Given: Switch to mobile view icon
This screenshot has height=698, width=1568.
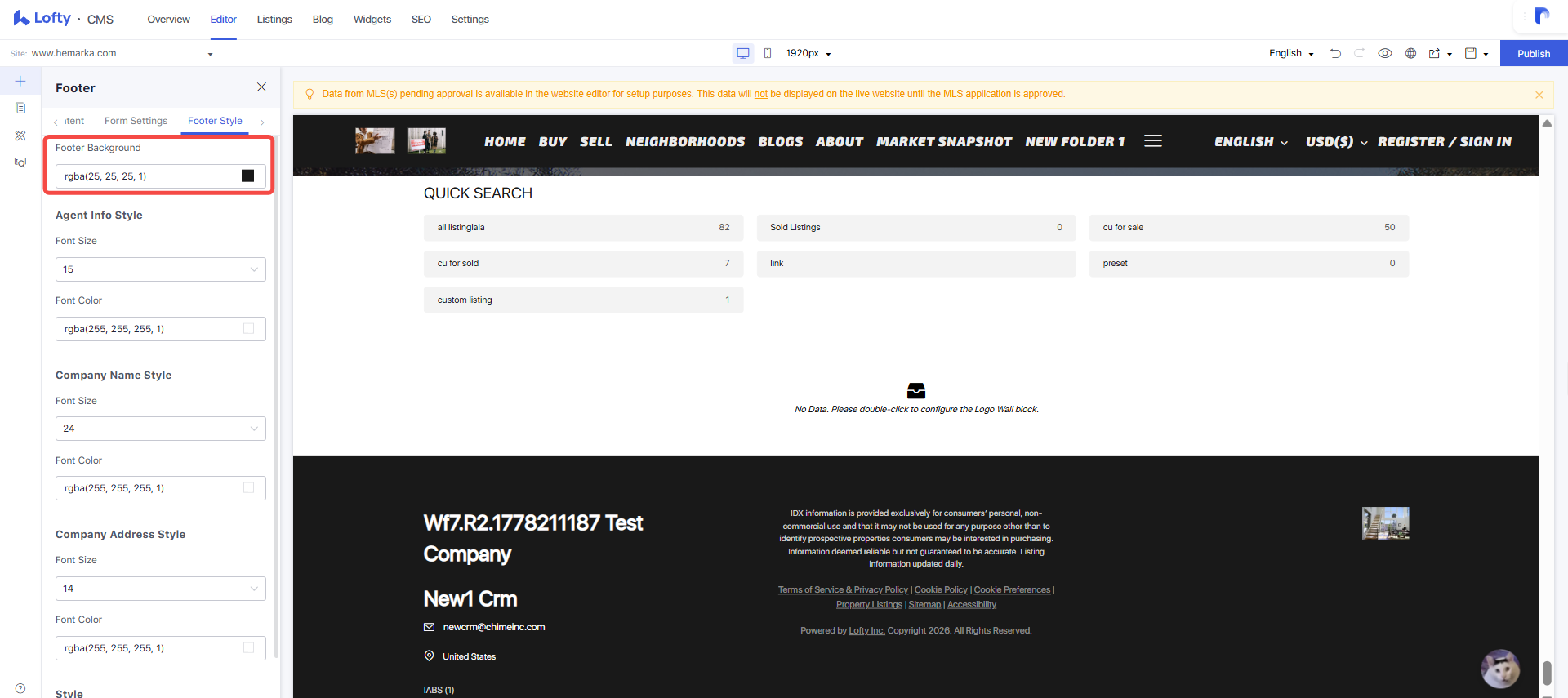Looking at the screenshot, I should point(768,53).
